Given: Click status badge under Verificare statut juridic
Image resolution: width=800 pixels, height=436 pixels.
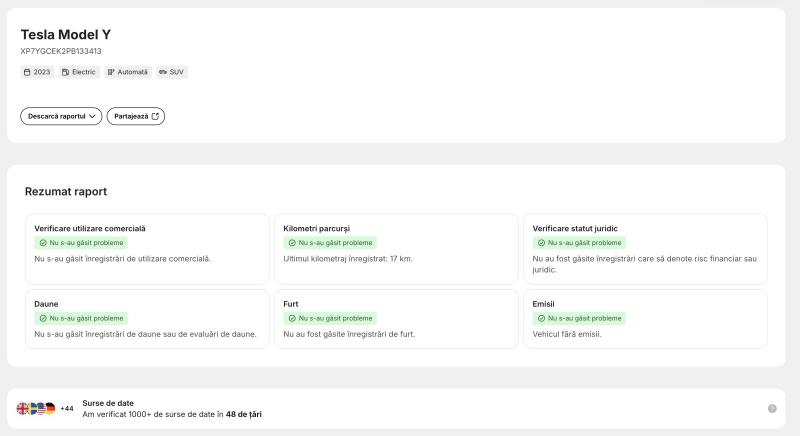Looking at the screenshot, I should coord(579,243).
